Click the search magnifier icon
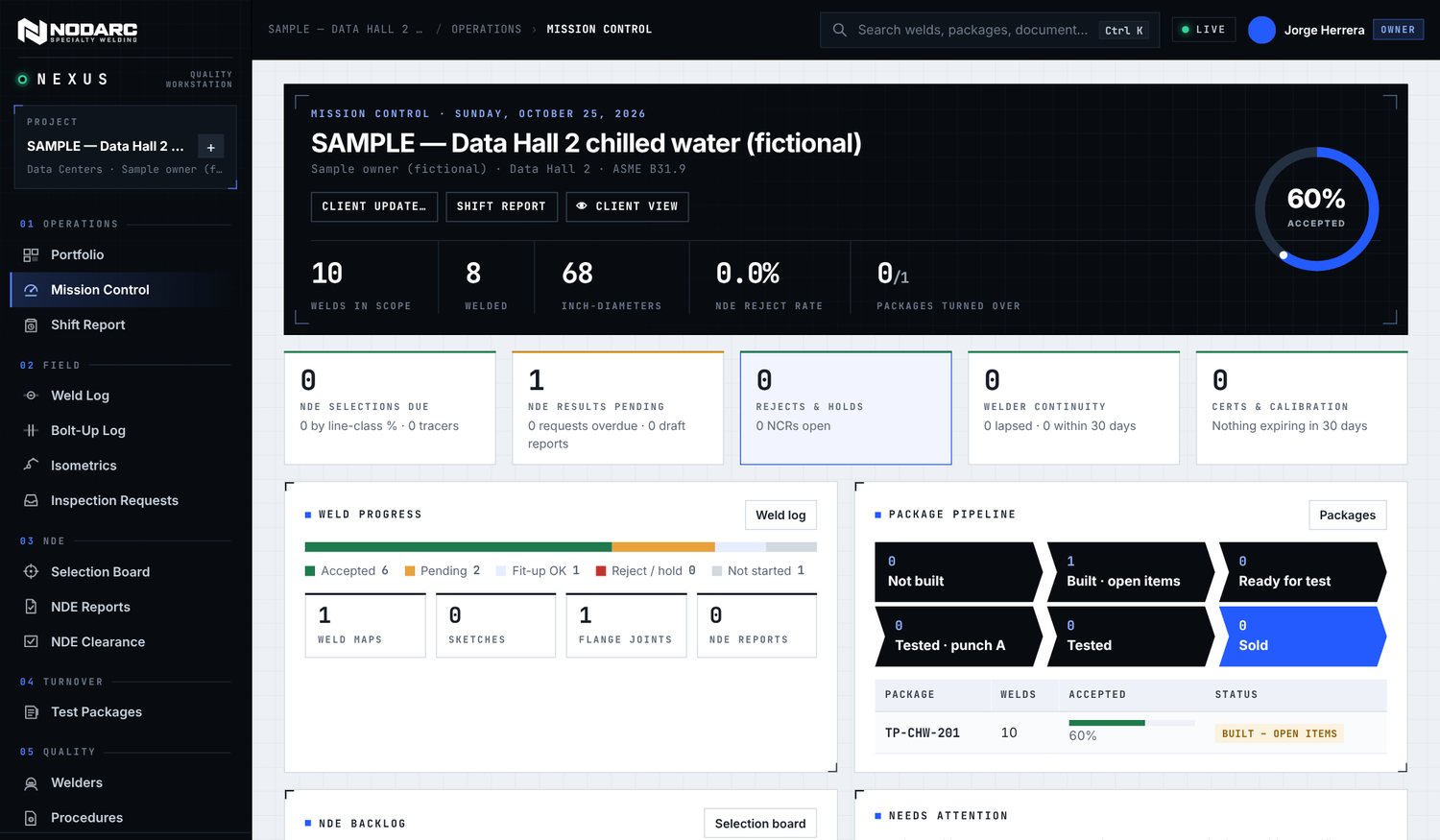1440x840 pixels. 839,30
